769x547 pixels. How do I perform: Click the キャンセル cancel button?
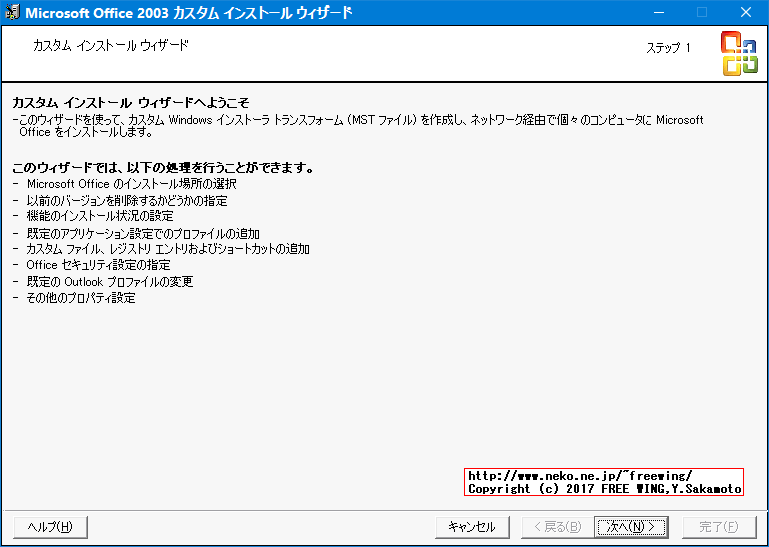click(472, 527)
